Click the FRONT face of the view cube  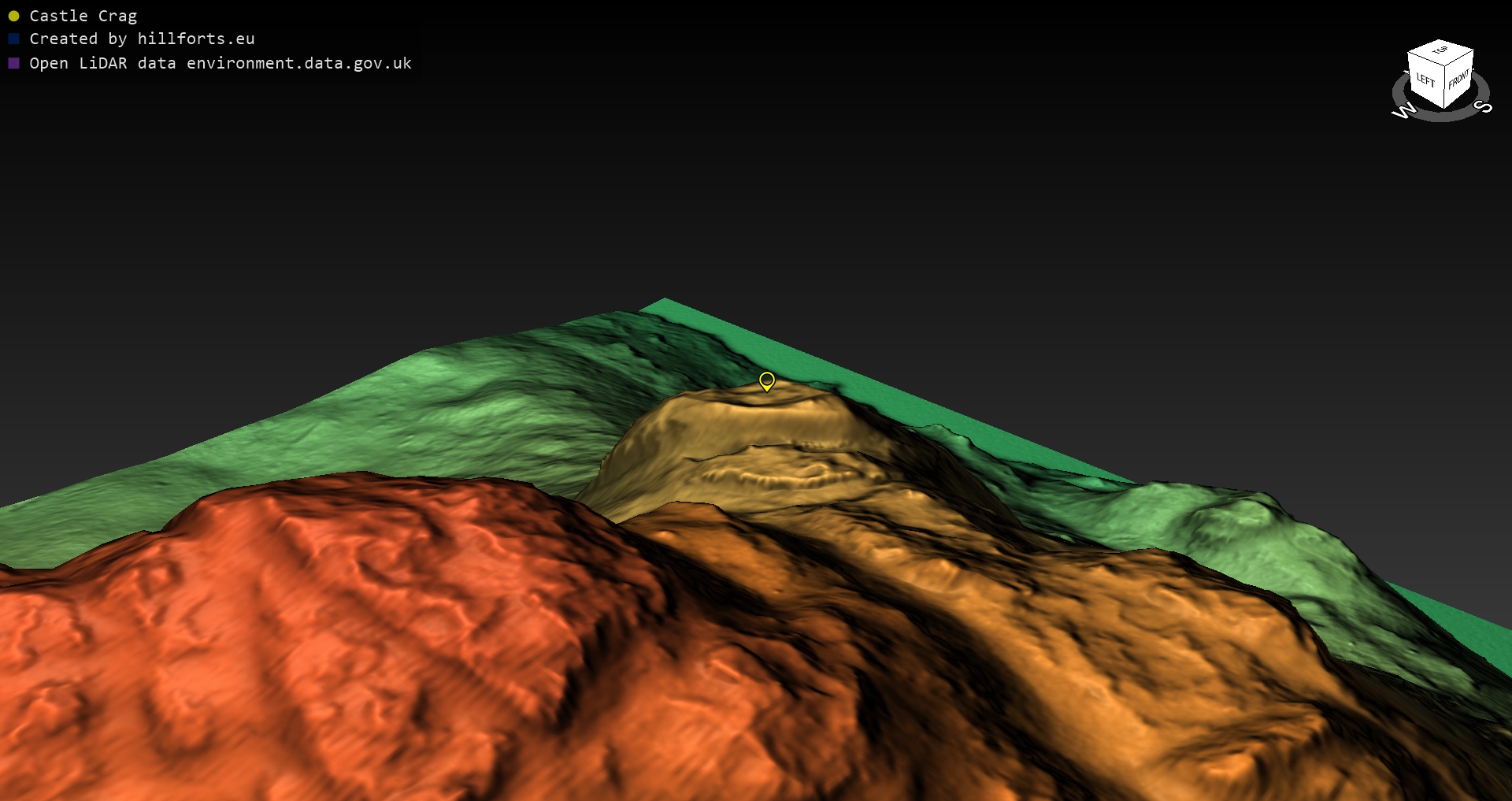[x=1458, y=80]
